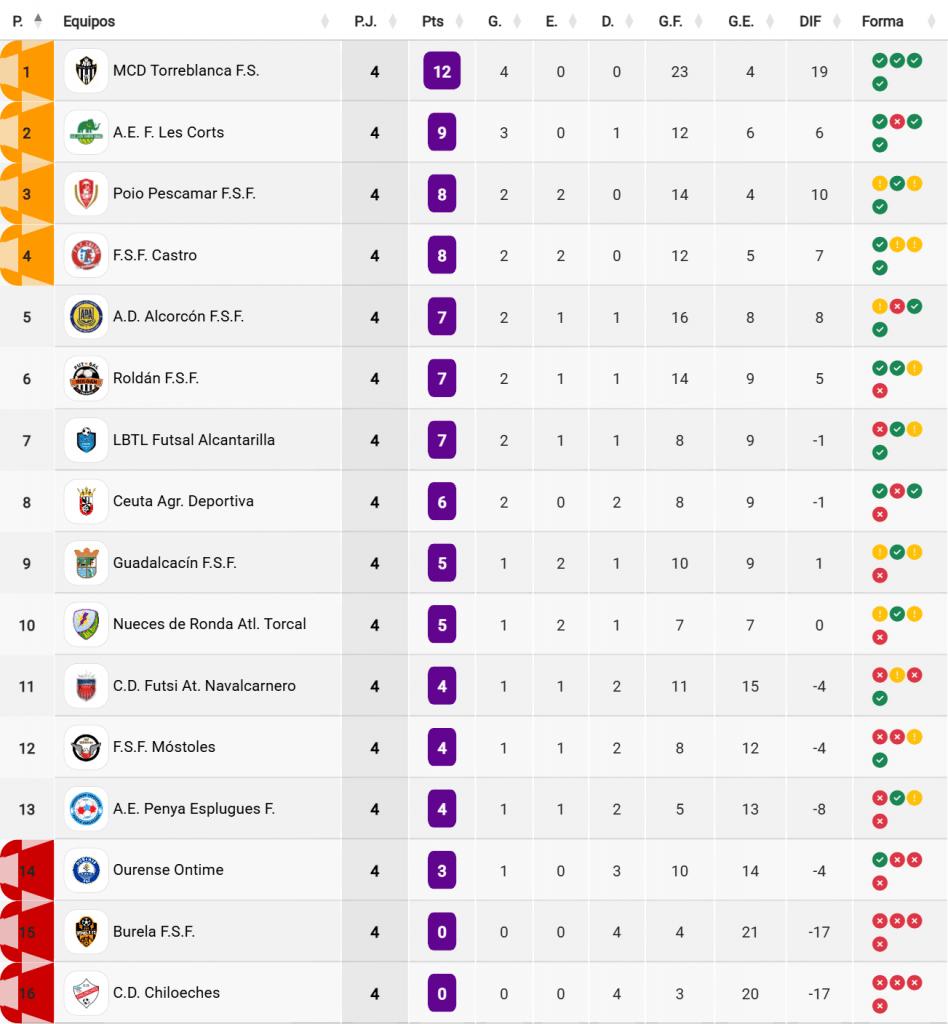Click A.E. F. Les Corts elephant logo
Viewport: 948px width, 1024px height.
pos(86,133)
